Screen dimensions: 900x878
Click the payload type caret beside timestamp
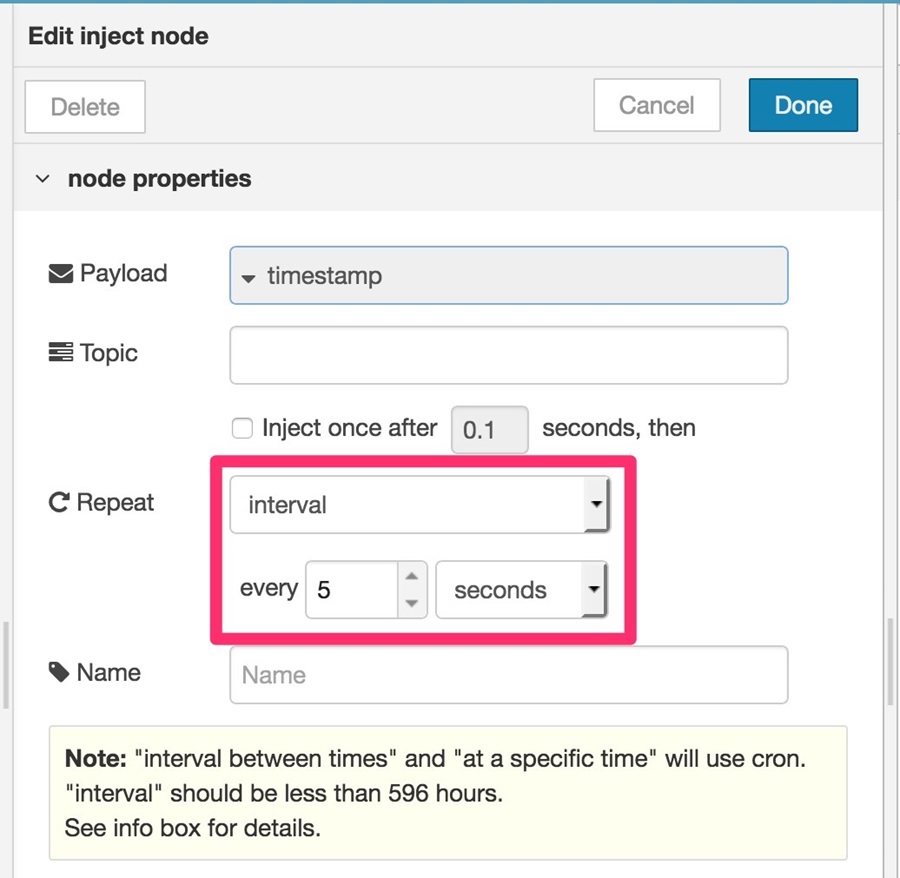[248, 278]
